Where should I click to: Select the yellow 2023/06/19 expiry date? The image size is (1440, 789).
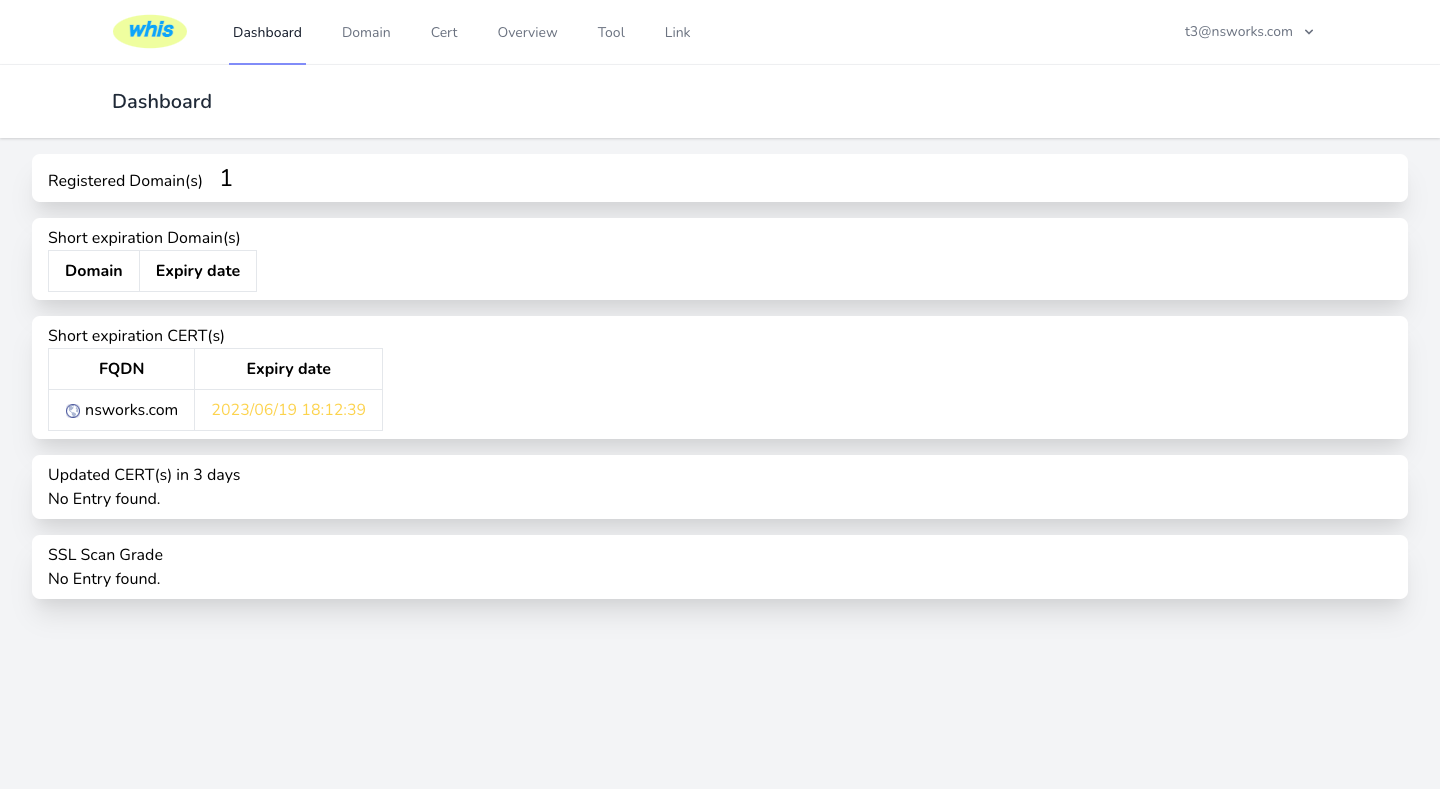tap(288, 410)
